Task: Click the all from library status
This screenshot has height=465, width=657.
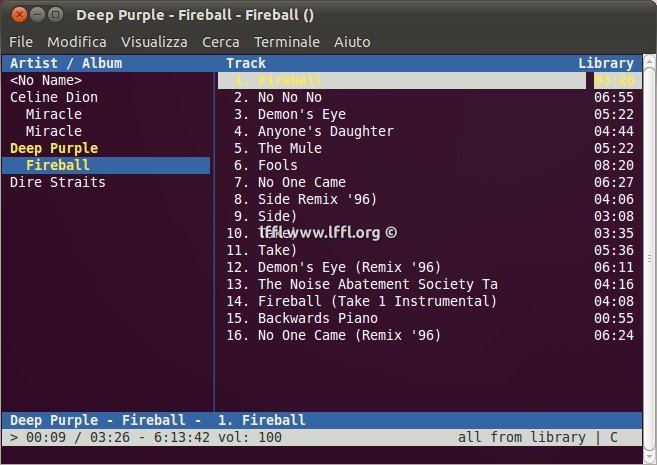Action: coord(522,437)
